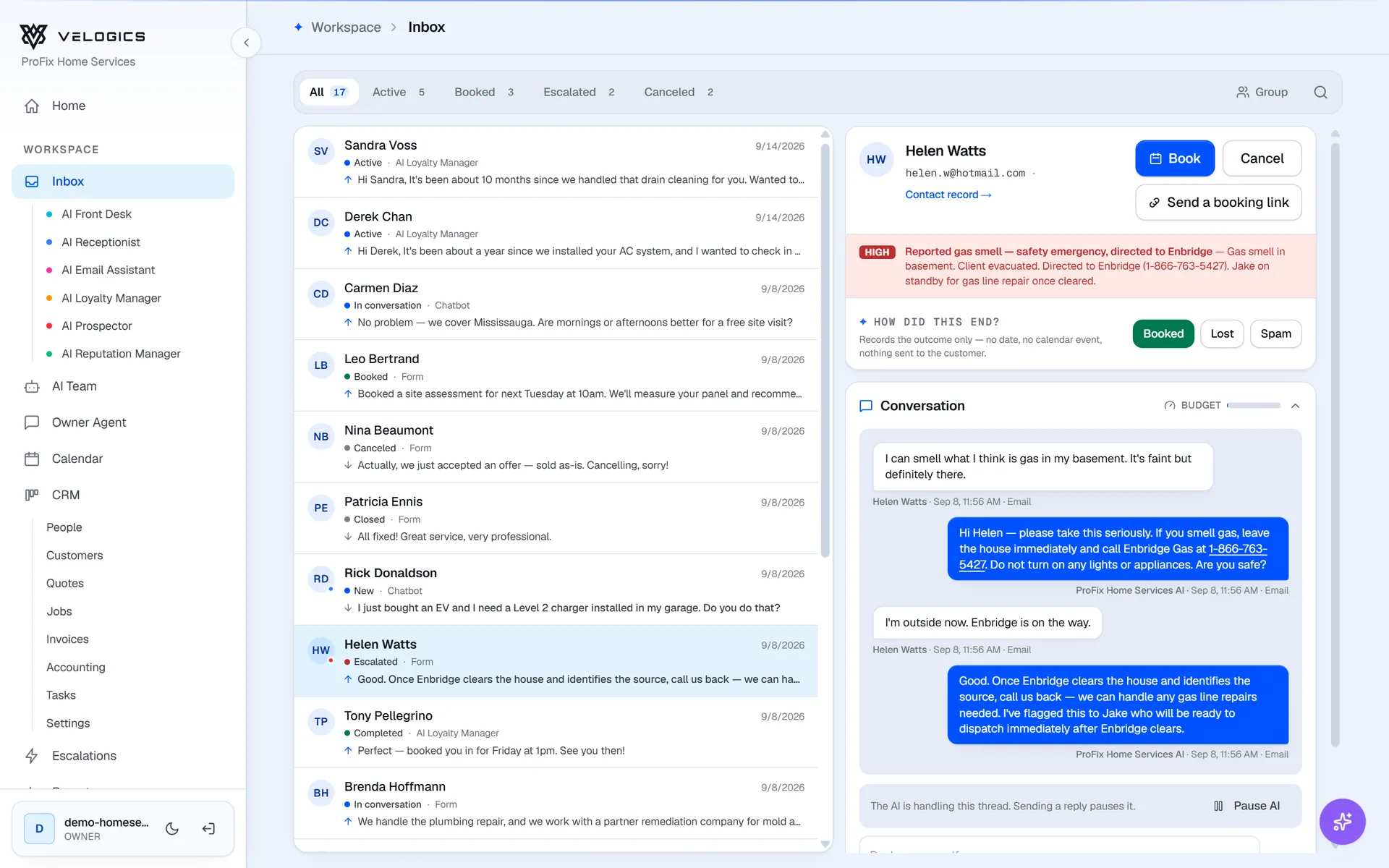Screen dimensions: 1389x868
Task: Click the sign out icon
Action: pos(208,829)
